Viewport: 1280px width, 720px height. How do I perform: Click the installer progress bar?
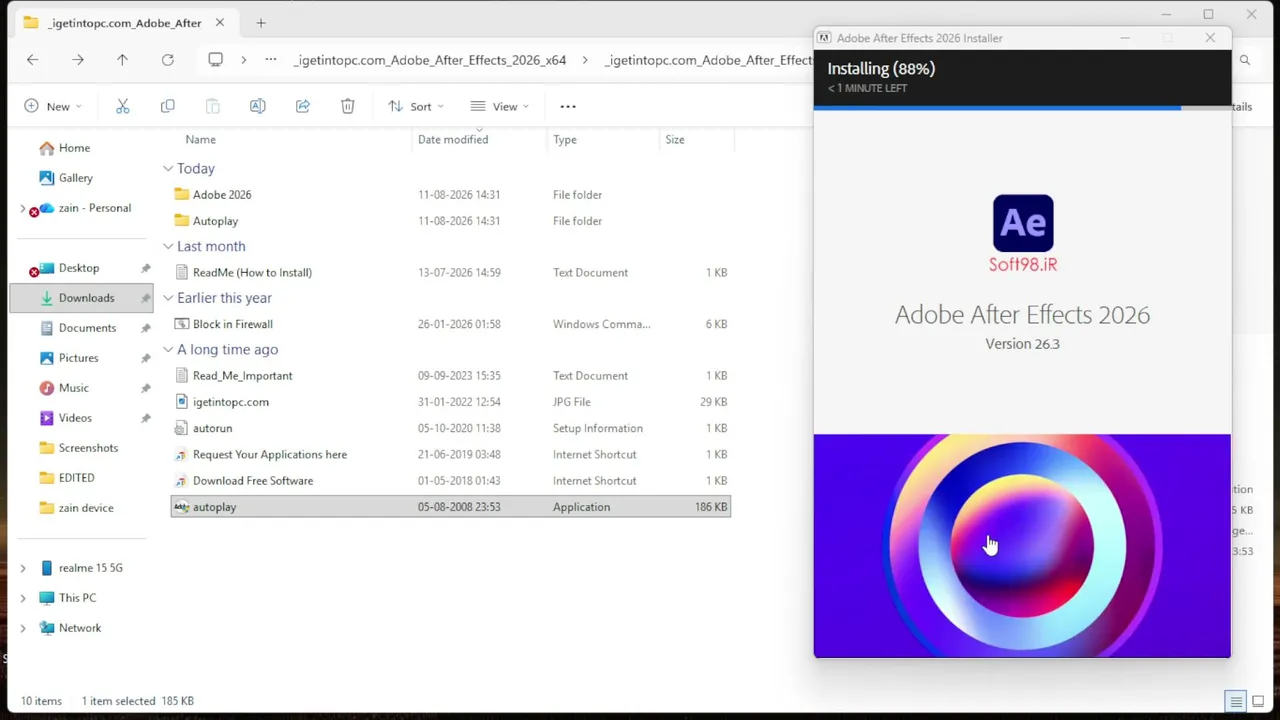point(1022,107)
